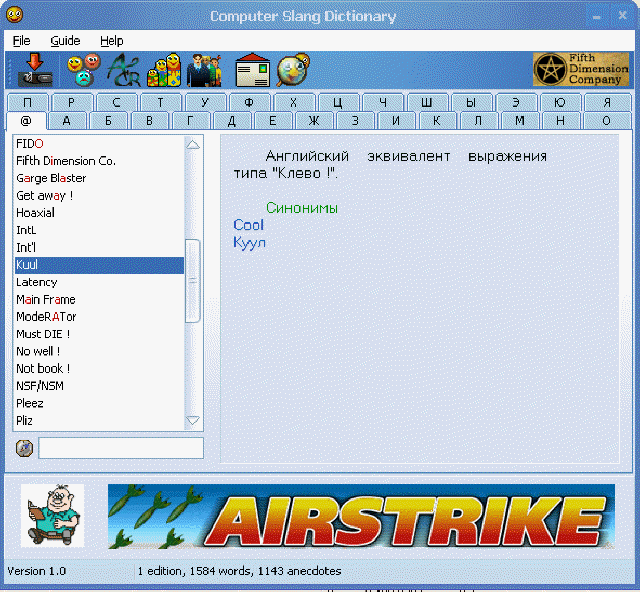
Task: Select Fifth Dimension Co. entry
Action: (x=99, y=161)
